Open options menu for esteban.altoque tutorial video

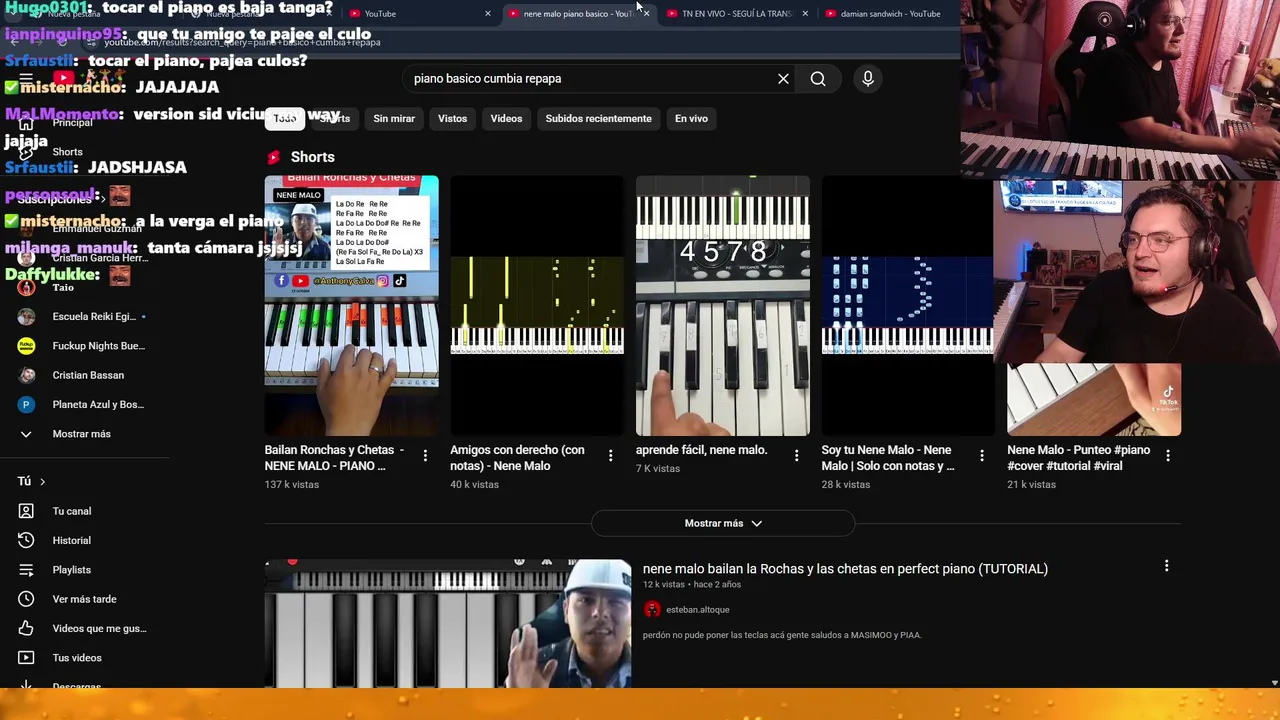[1166, 566]
